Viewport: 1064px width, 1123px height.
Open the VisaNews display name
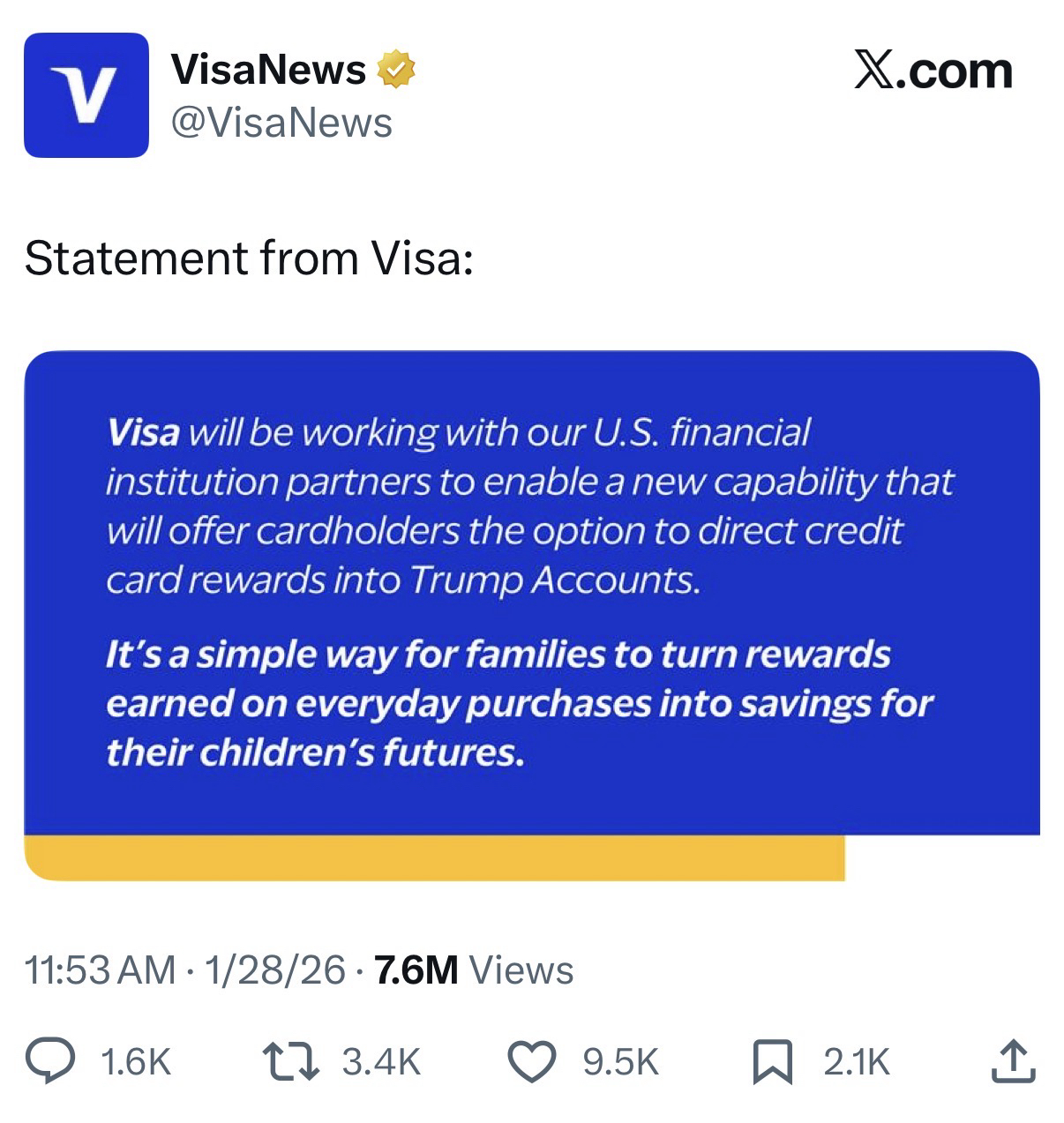268,71
